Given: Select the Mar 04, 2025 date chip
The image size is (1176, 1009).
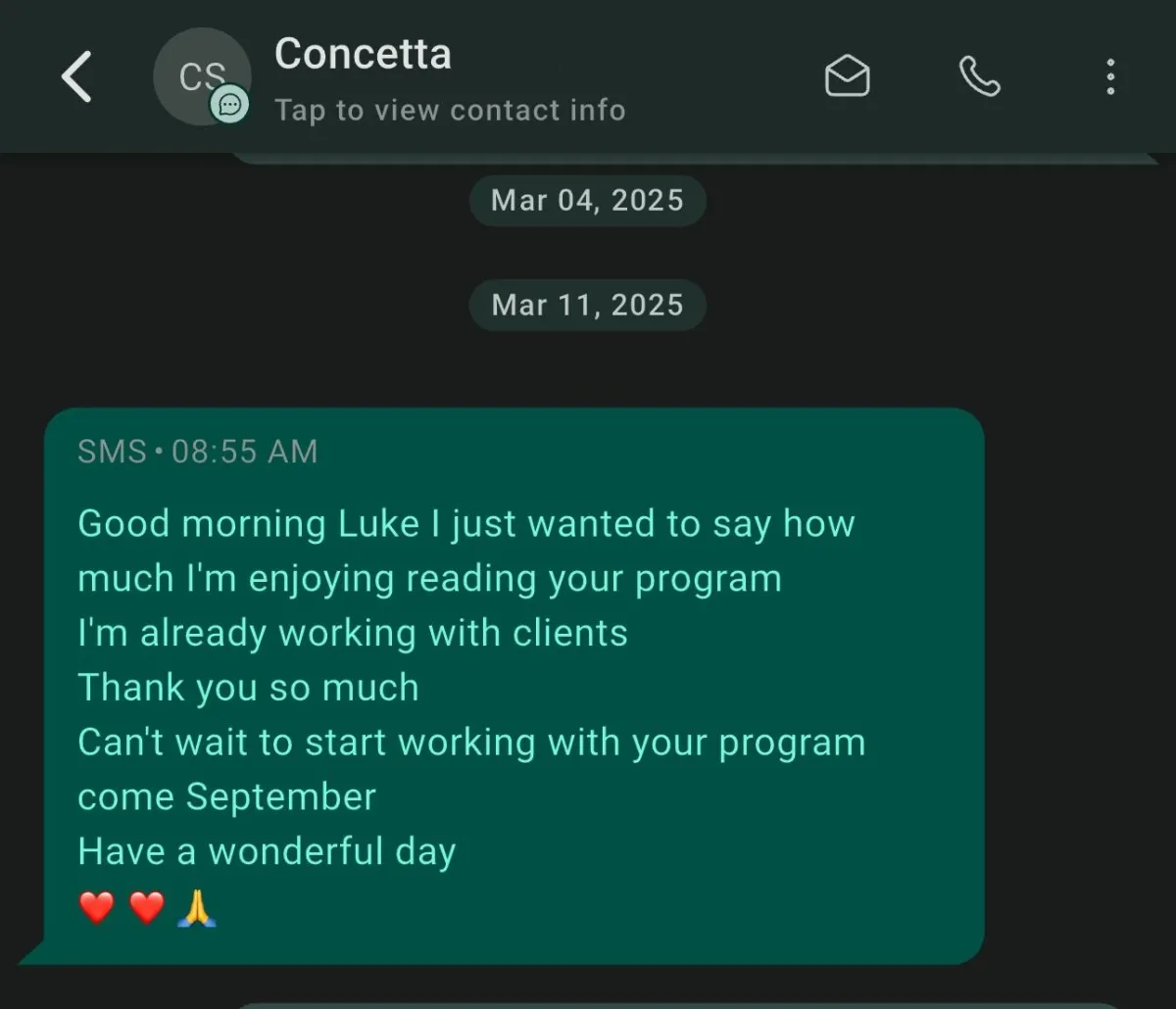Looking at the screenshot, I should pyautogui.click(x=587, y=201).
